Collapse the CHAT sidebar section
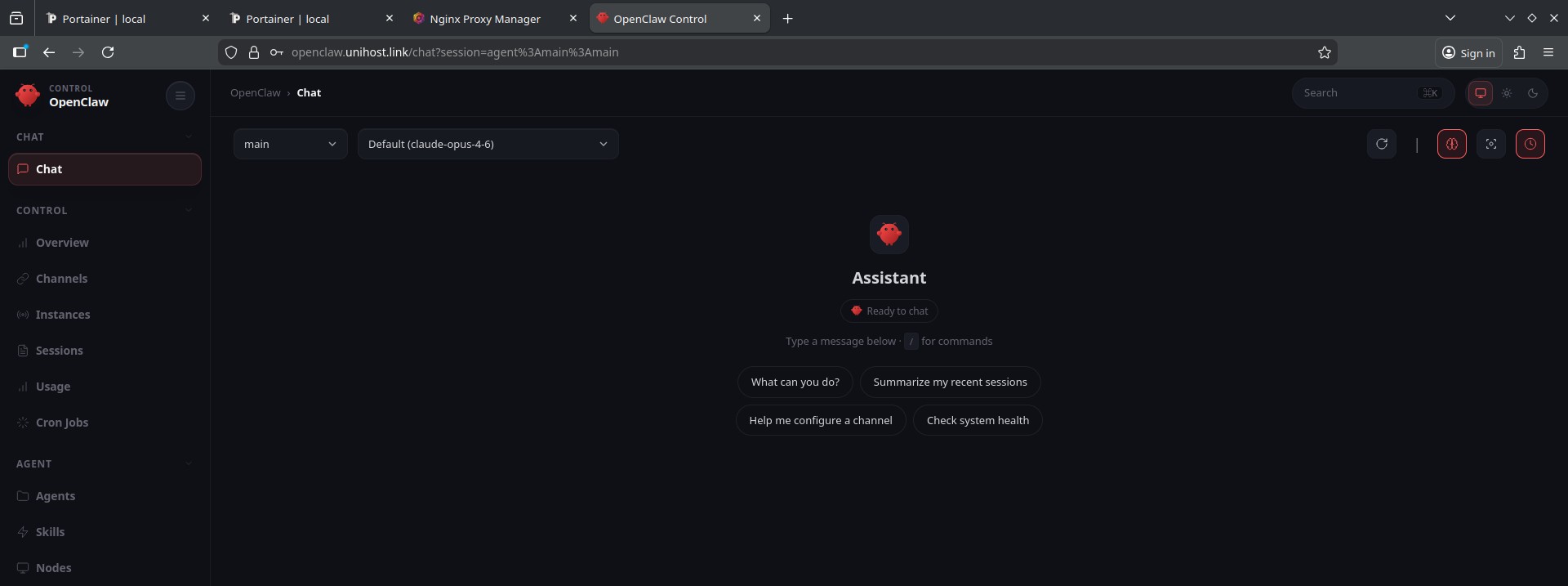The width and height of the screenshot is (1568, 586). (x=105, y=136)
